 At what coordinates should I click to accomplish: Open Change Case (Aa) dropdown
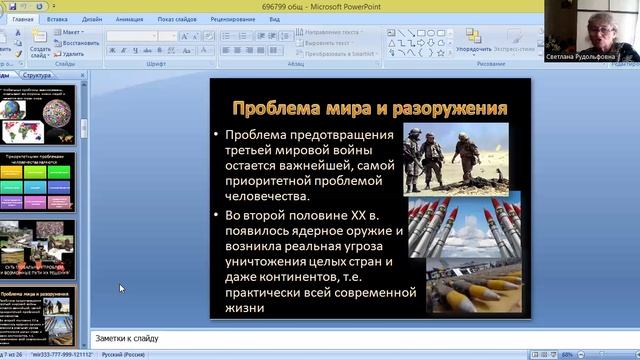coord(187,51)
